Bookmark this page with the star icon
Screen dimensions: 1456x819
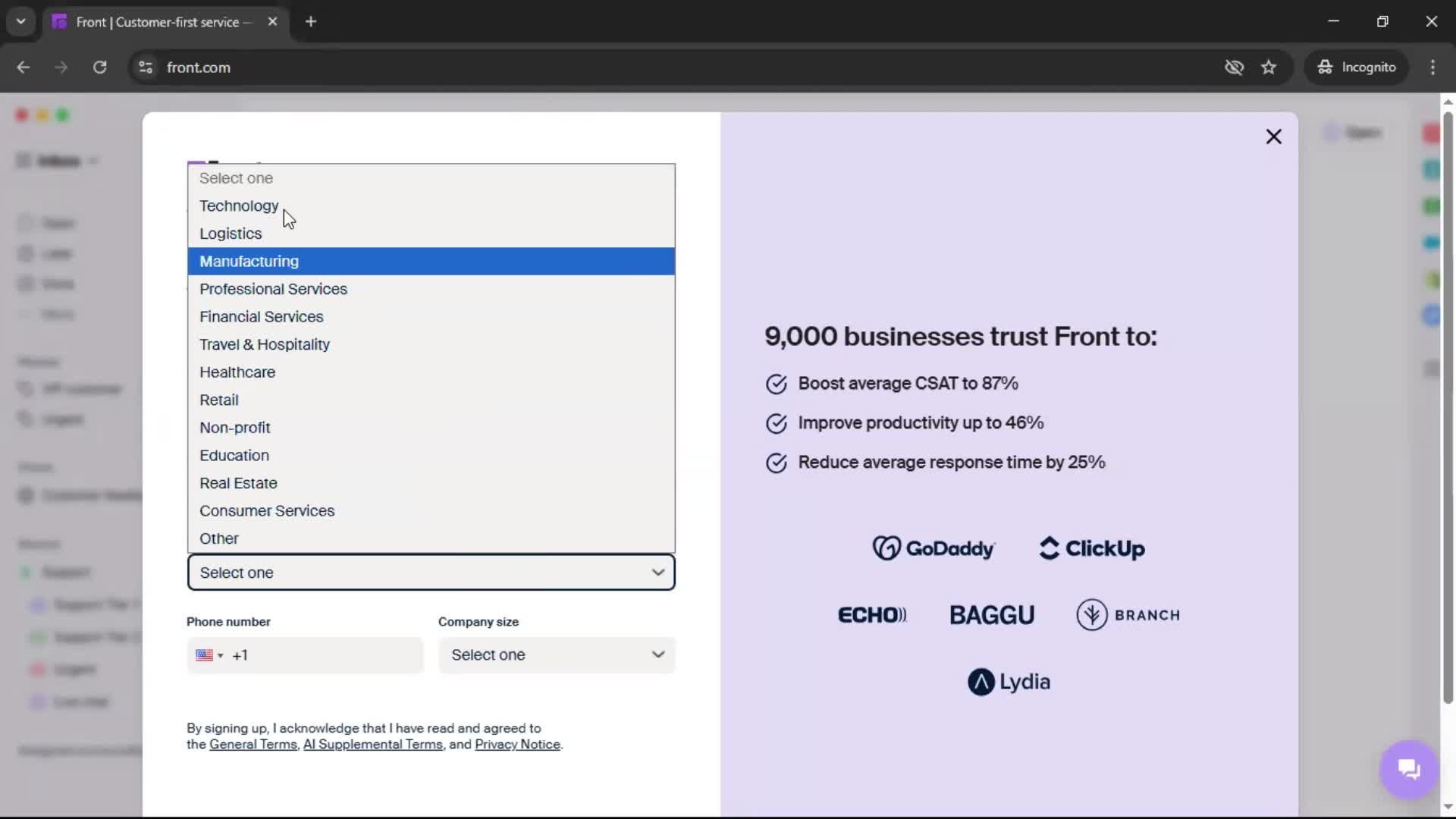(1269, 67)
